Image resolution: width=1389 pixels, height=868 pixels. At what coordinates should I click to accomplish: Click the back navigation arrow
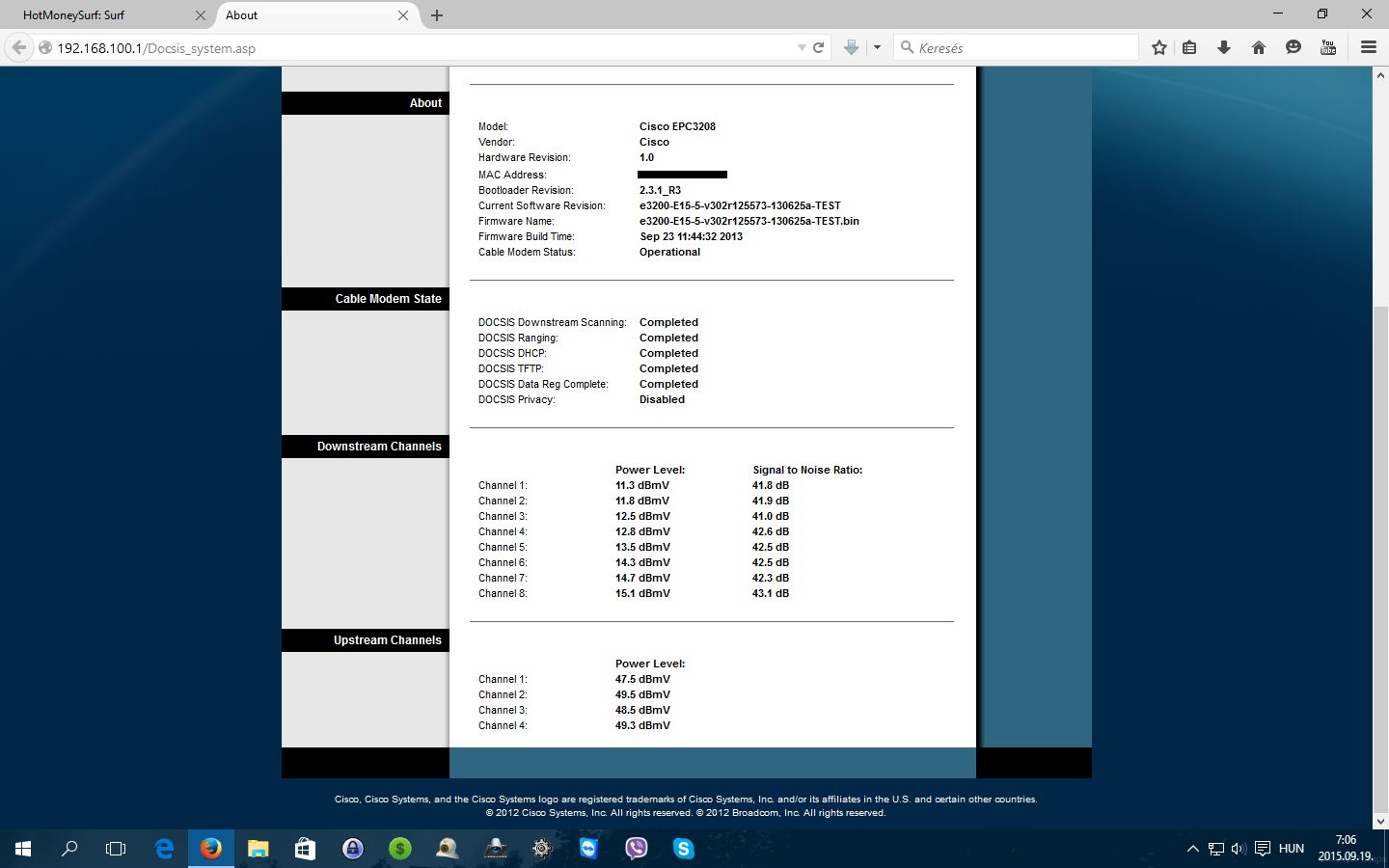[x=19, y=47]
